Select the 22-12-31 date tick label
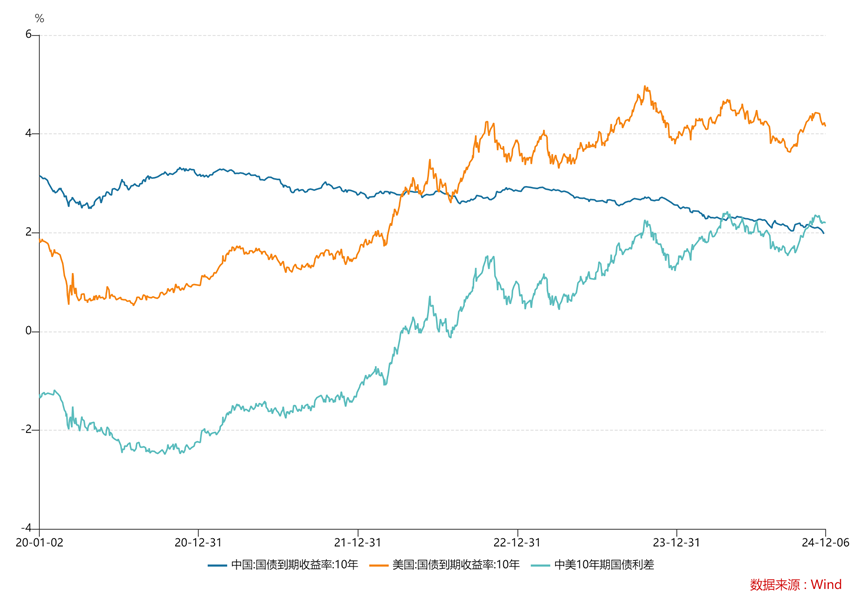The height and width of the screenshot is (603, 865). point(517,542)
